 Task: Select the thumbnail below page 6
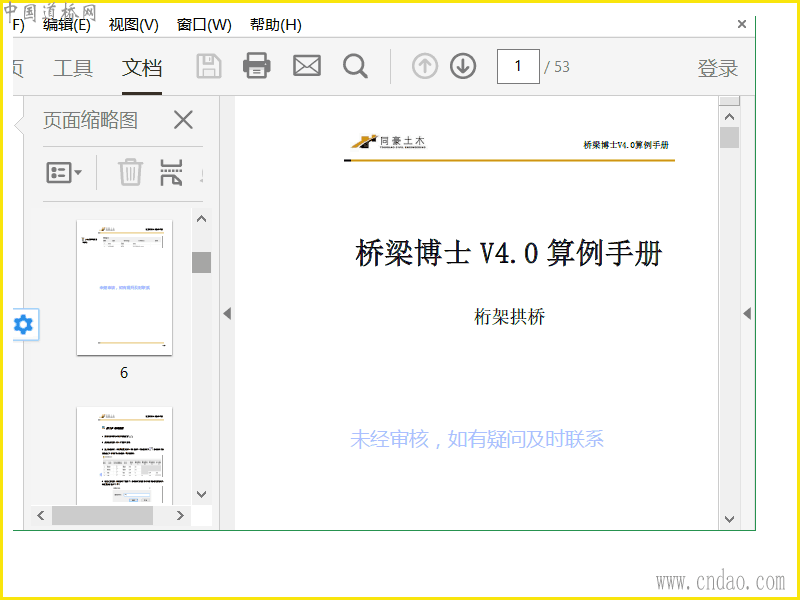click(x=124, y=456)
